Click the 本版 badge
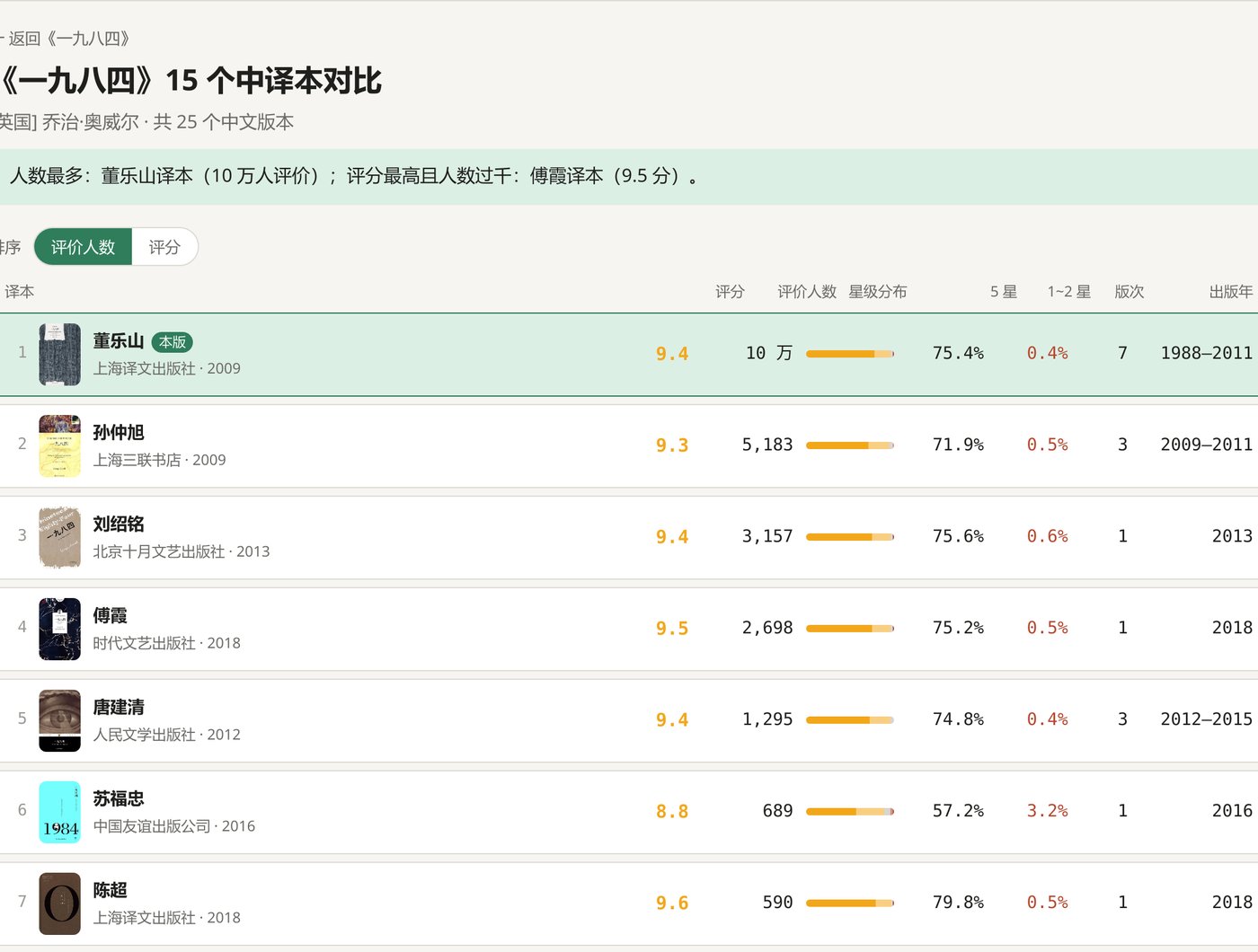The height and width of the screenshot is (952, 1258). pos(173,342)
